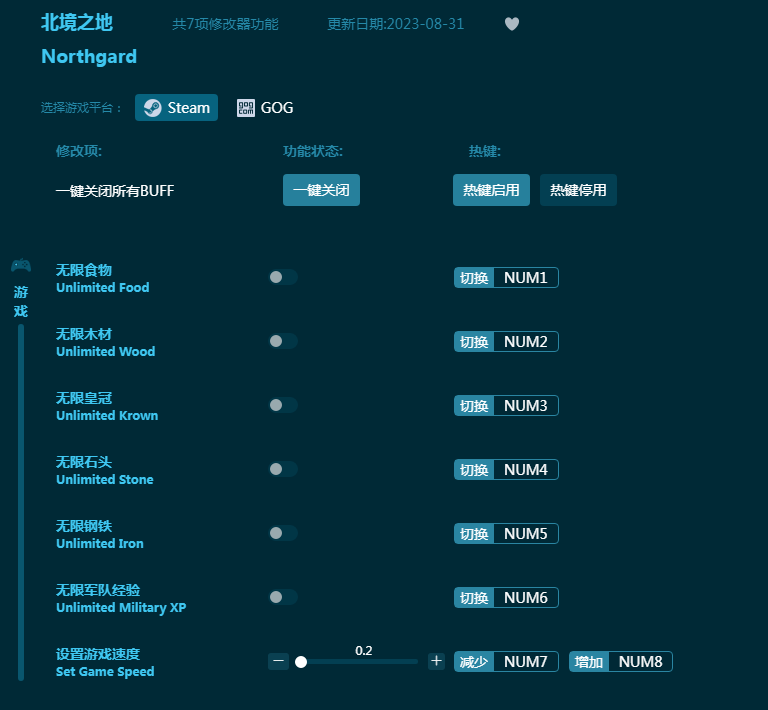
Task: Click the Set Game Speed label
Action: (105, 672)
